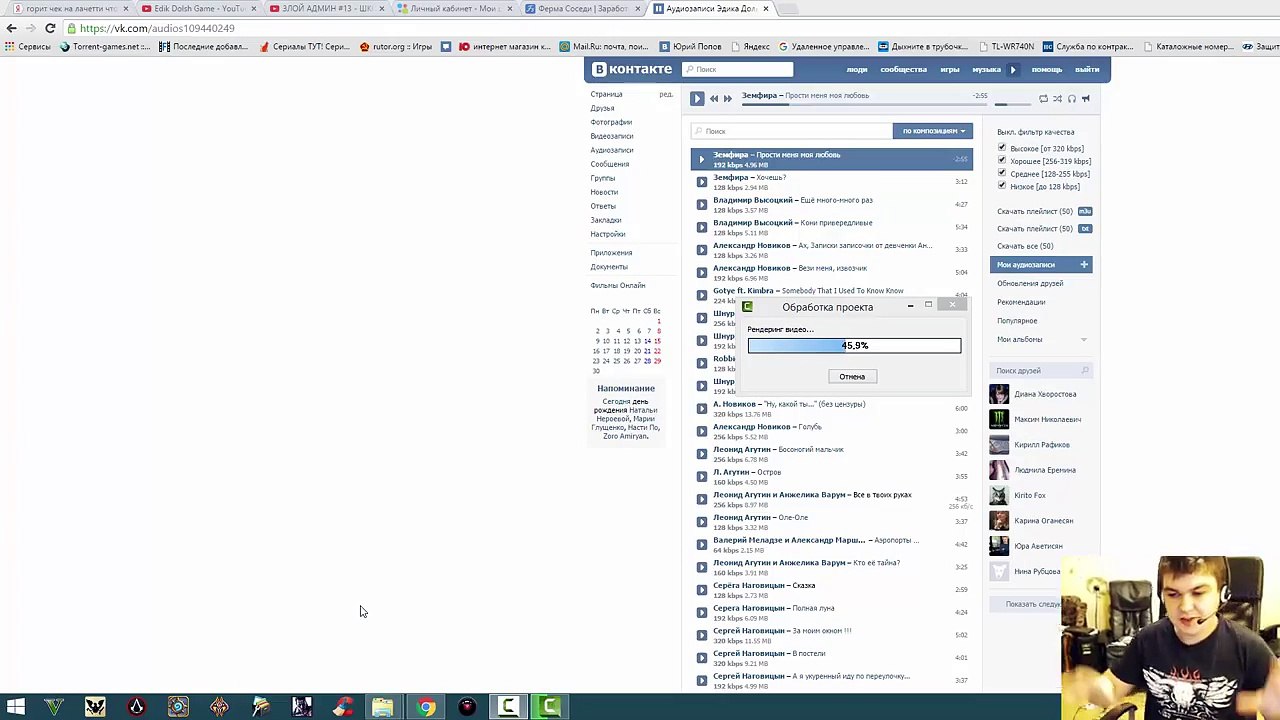Screen dimensions: 1280x720
Task: Play Л. Агутин – Остров track
Action: 701,476
